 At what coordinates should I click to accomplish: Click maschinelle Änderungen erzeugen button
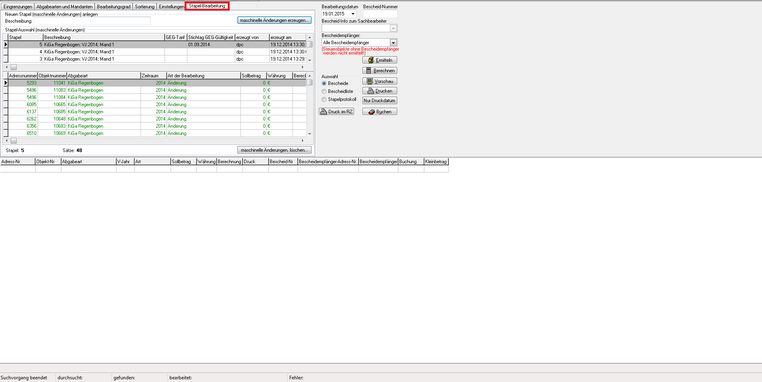[274, 20]
